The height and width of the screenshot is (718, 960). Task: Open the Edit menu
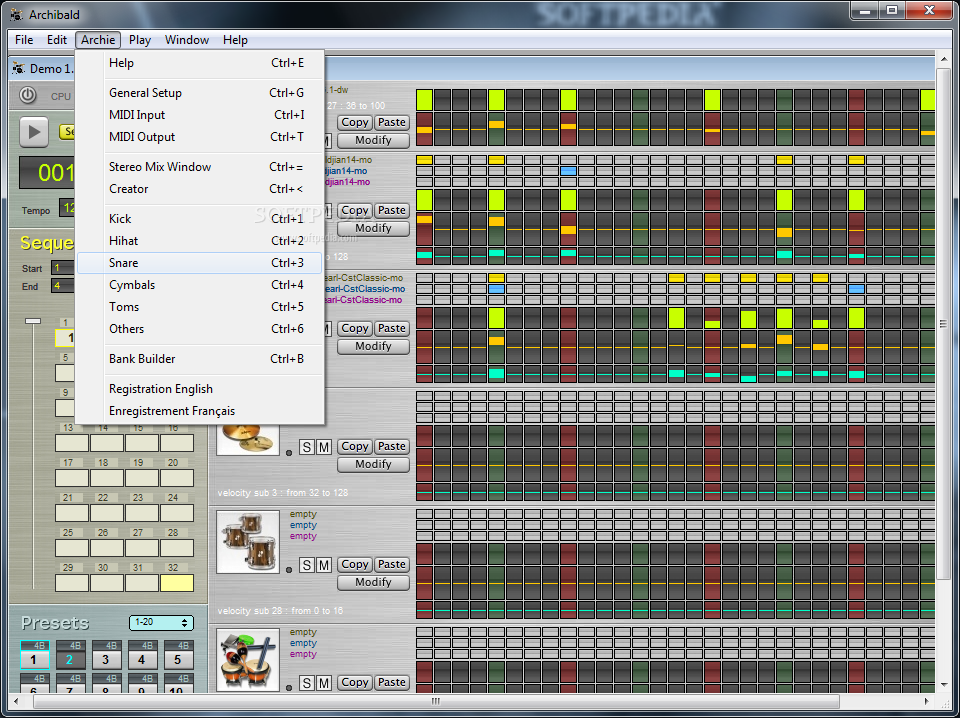(57, 40)
